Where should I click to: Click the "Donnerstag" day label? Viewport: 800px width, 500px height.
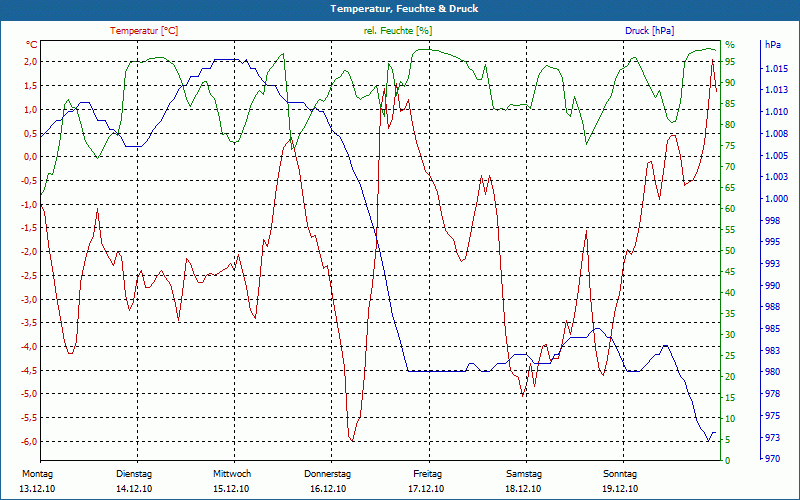[328, 474]
